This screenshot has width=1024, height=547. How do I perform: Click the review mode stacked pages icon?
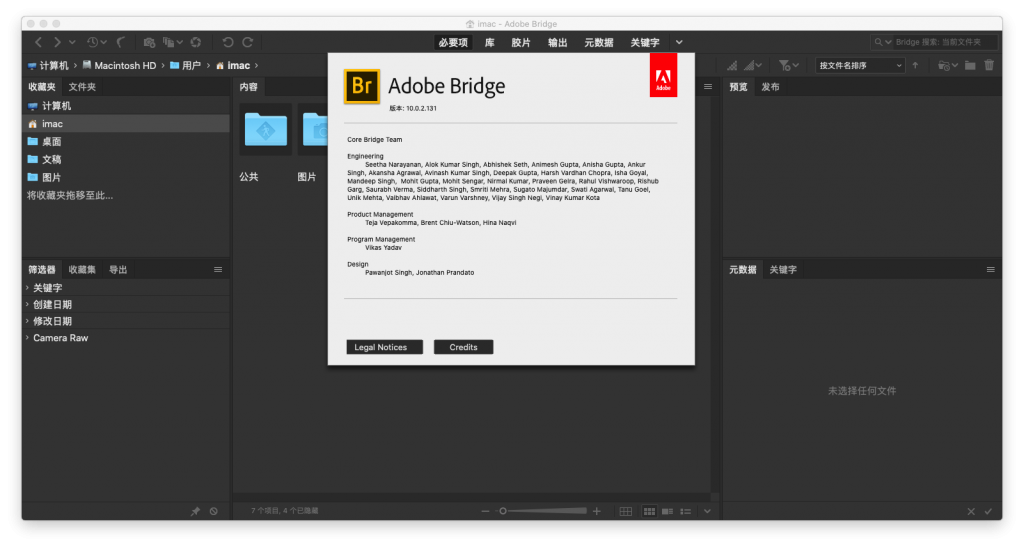click(x=168, y=42)
